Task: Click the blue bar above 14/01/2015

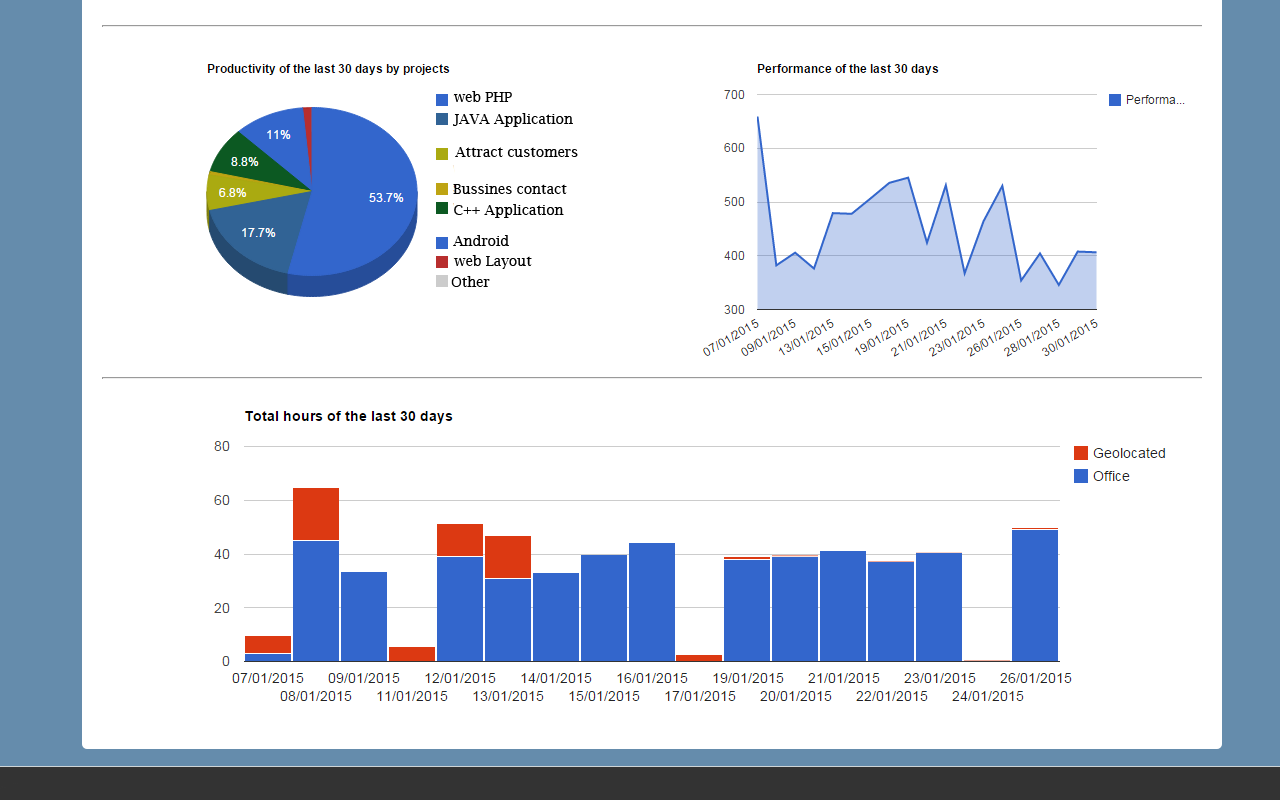Action: (556, 617)
